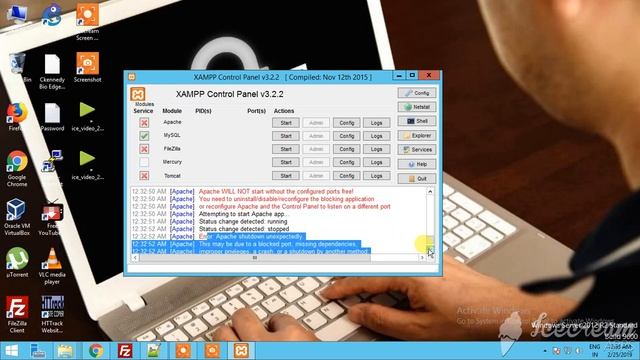Open FileZilla from the taskbar

click(125, 351)
